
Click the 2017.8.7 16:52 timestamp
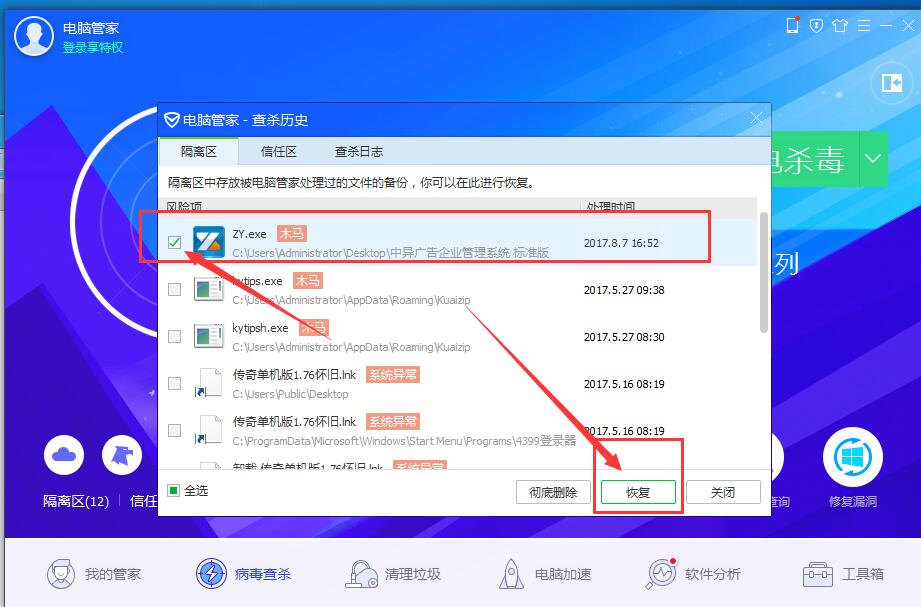click(621, 243)
